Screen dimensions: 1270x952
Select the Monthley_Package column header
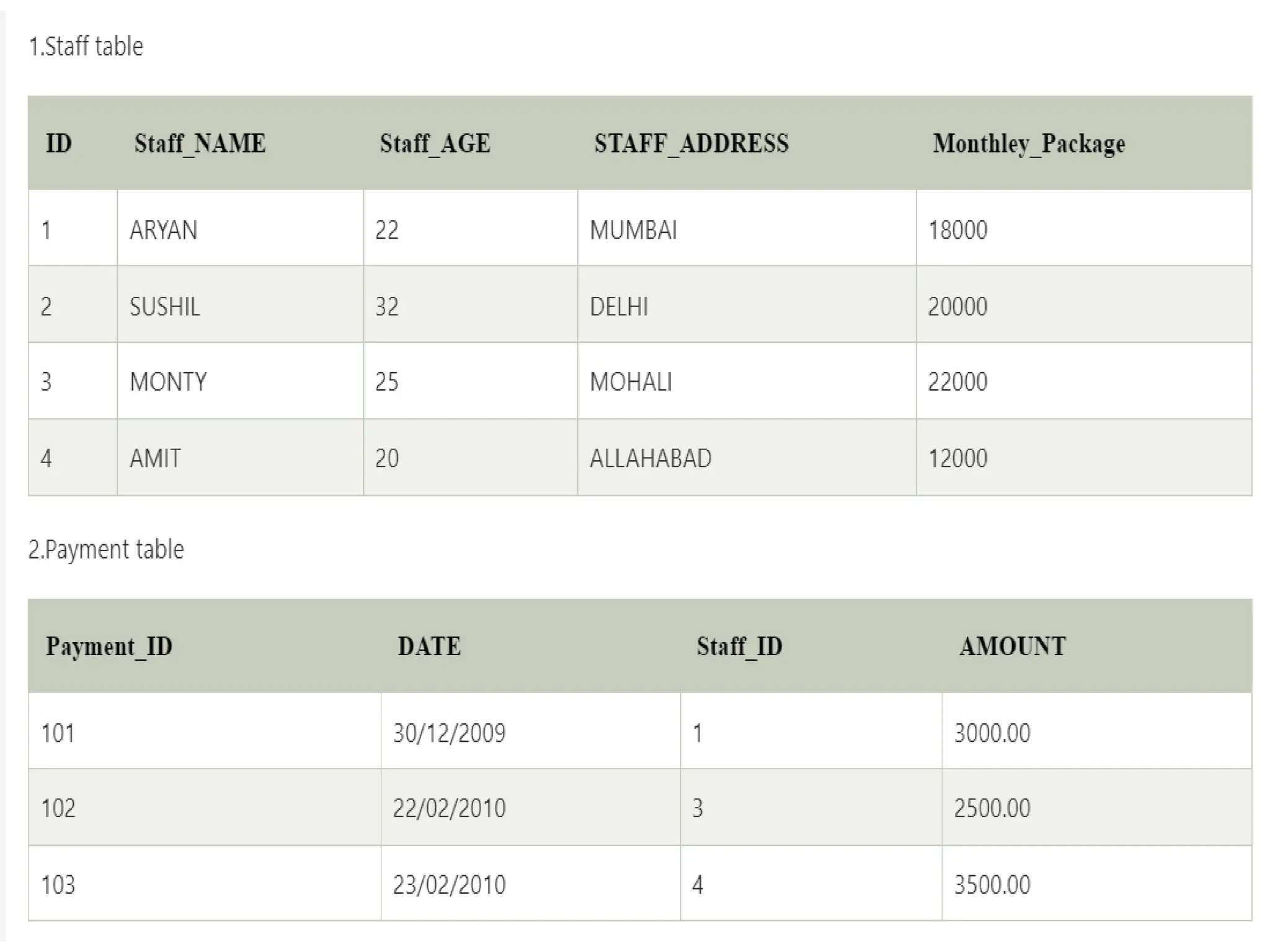tap(1029, 143)
